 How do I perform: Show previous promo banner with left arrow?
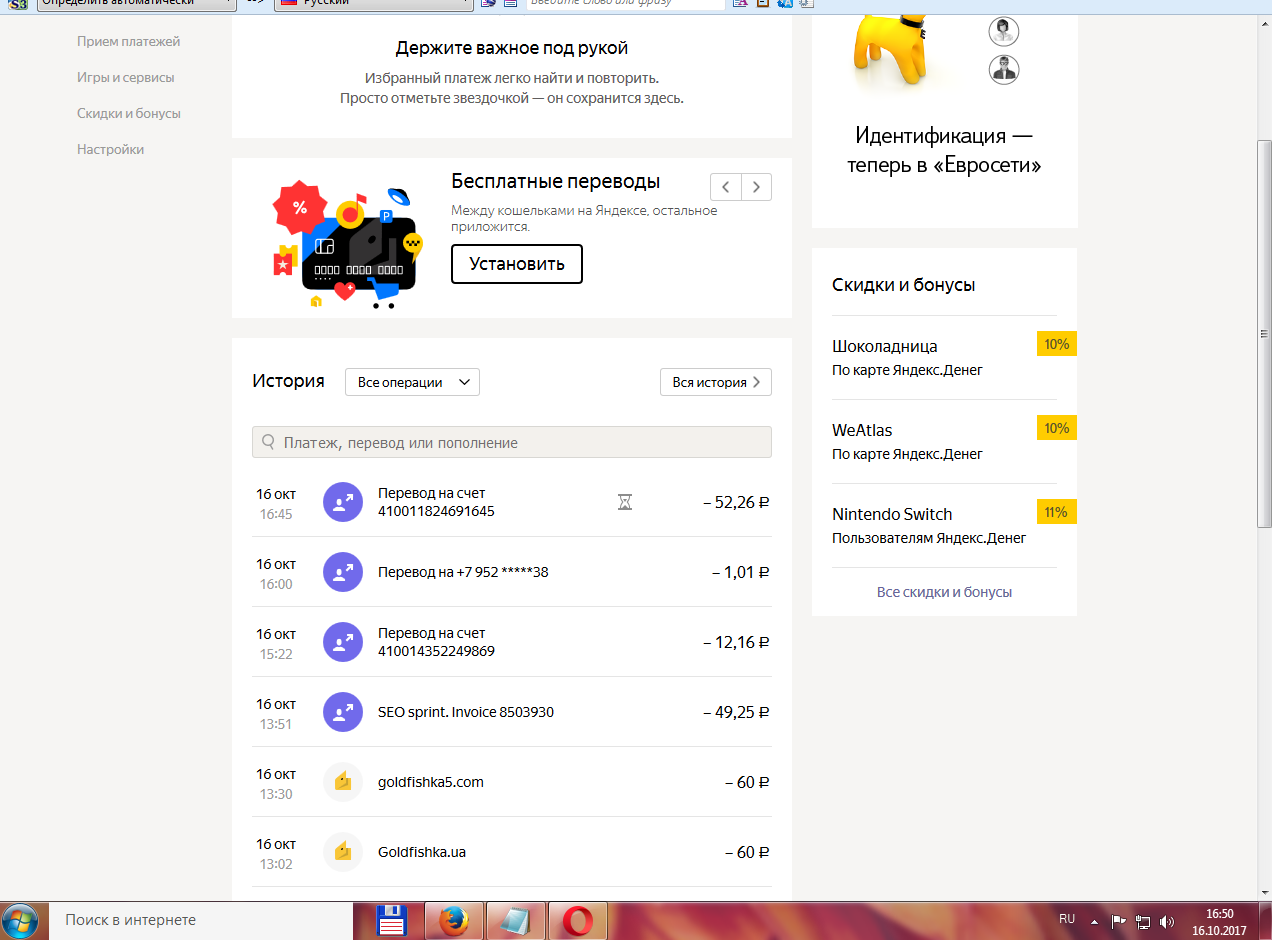(x=725, y=187)
